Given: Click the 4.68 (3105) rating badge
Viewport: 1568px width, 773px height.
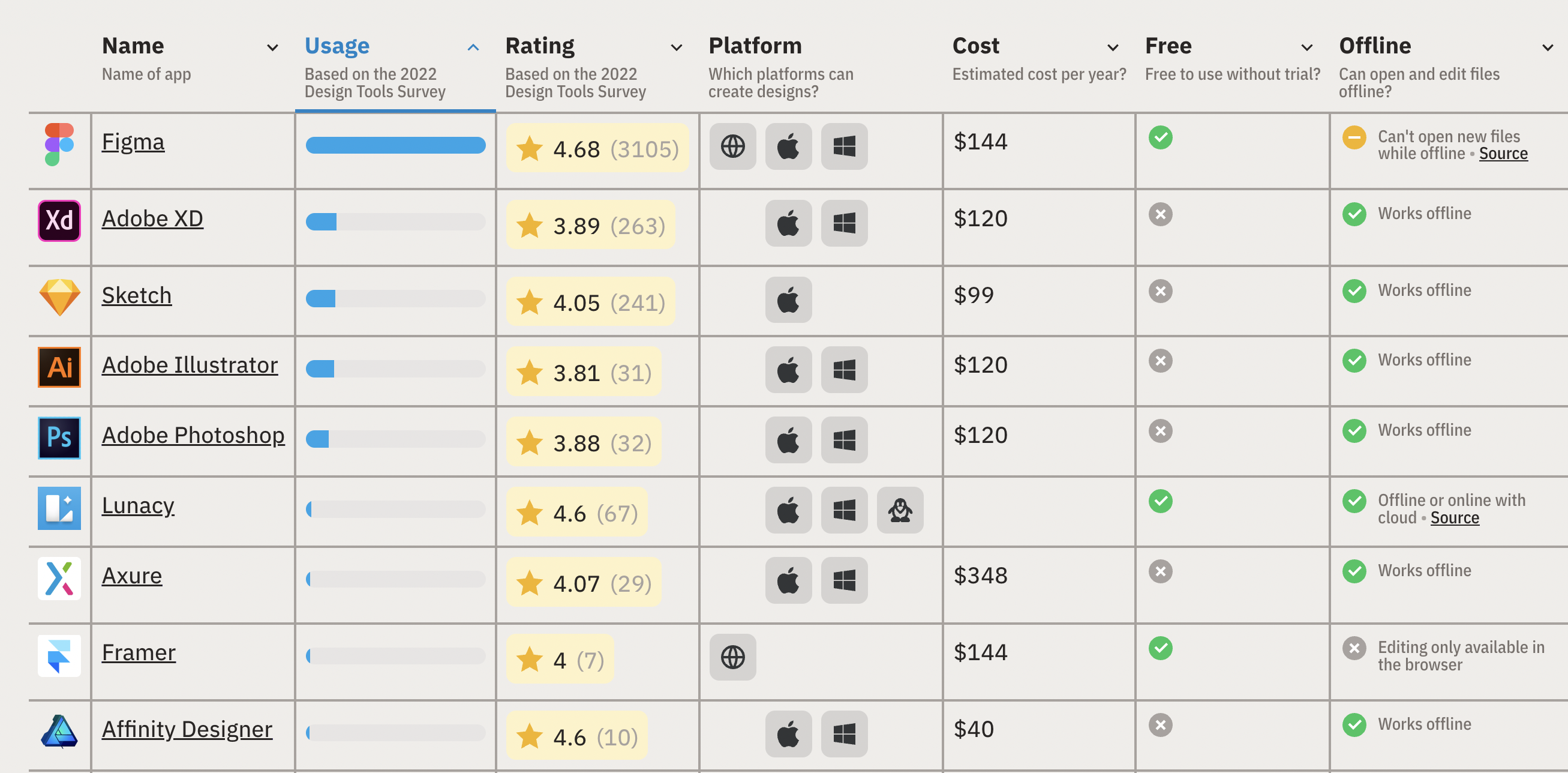Looking at the screenshot, I should point(596,148).
